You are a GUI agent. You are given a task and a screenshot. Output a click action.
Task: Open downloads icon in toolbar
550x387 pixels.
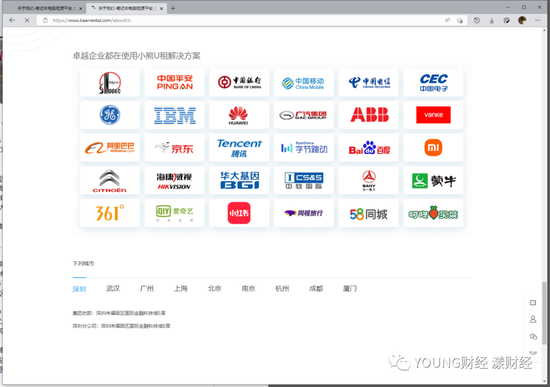point(492,20)
